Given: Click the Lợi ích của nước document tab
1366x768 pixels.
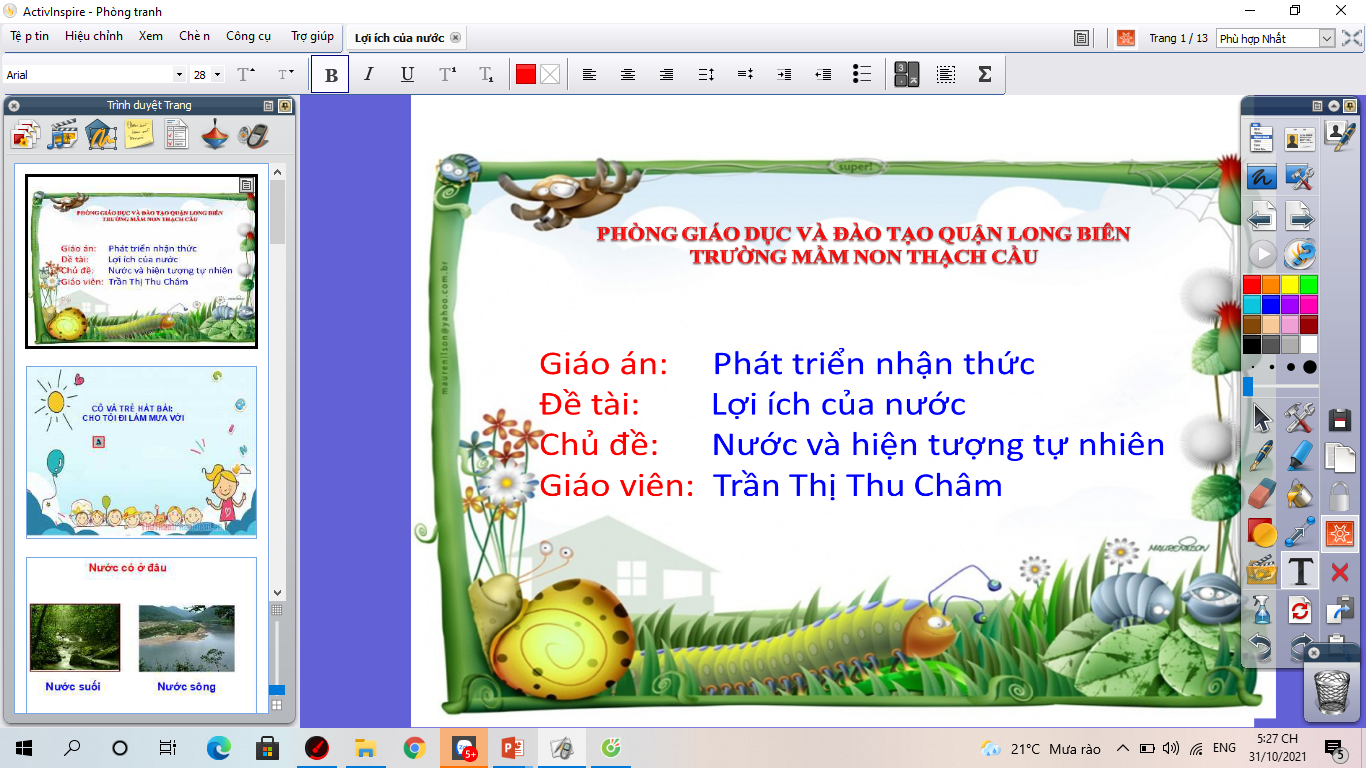Looking at the screenshot, I should pyautogui.click(x=399, y=38).
